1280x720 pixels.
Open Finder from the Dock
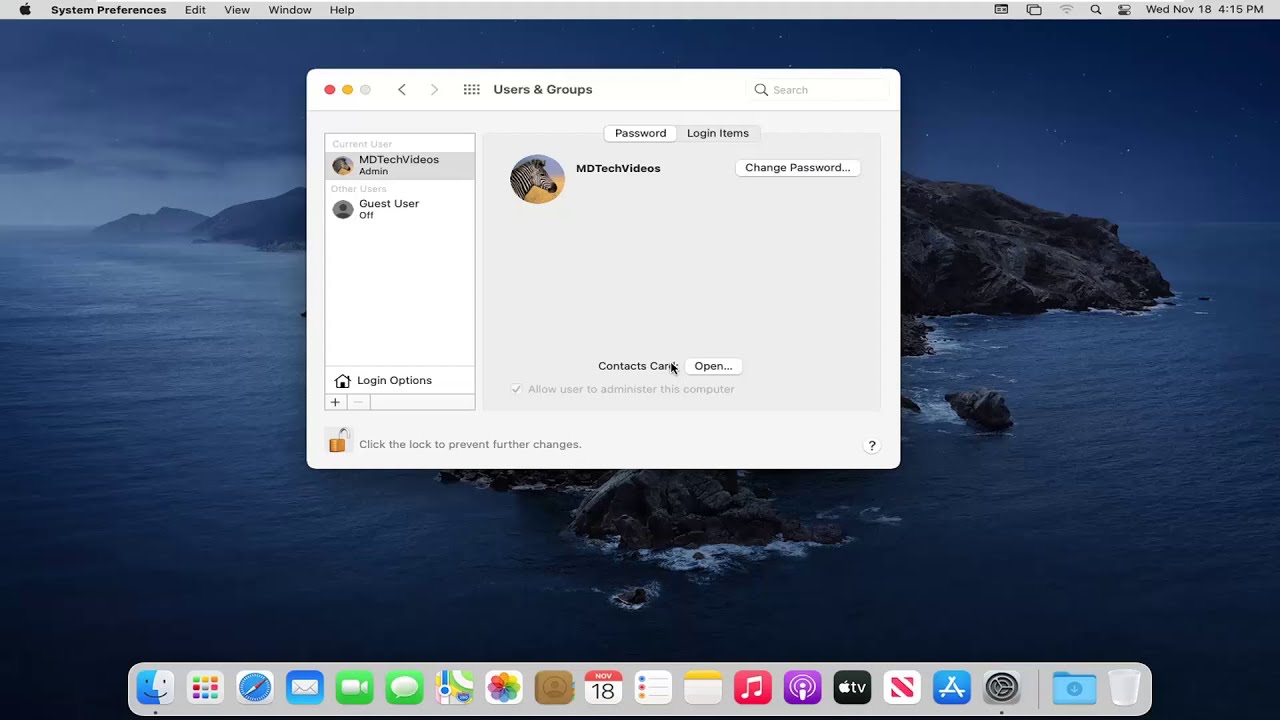155,688
